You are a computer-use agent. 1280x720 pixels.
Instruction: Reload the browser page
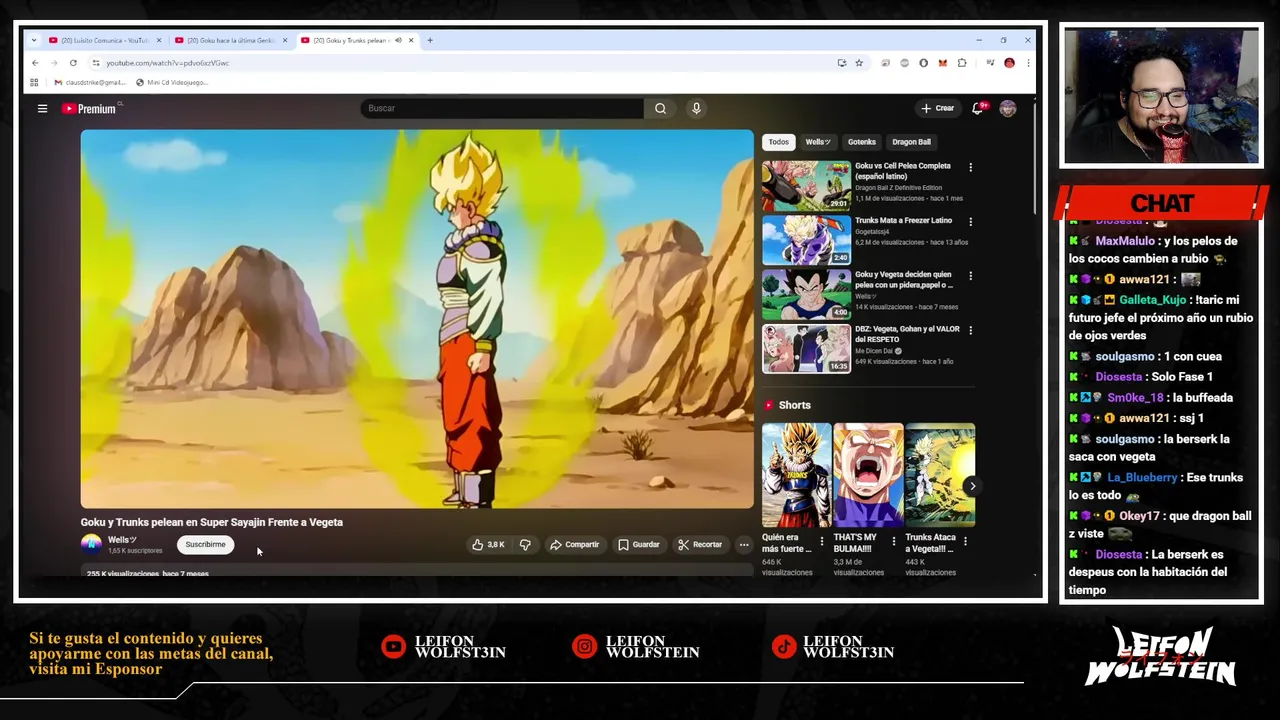73,63
